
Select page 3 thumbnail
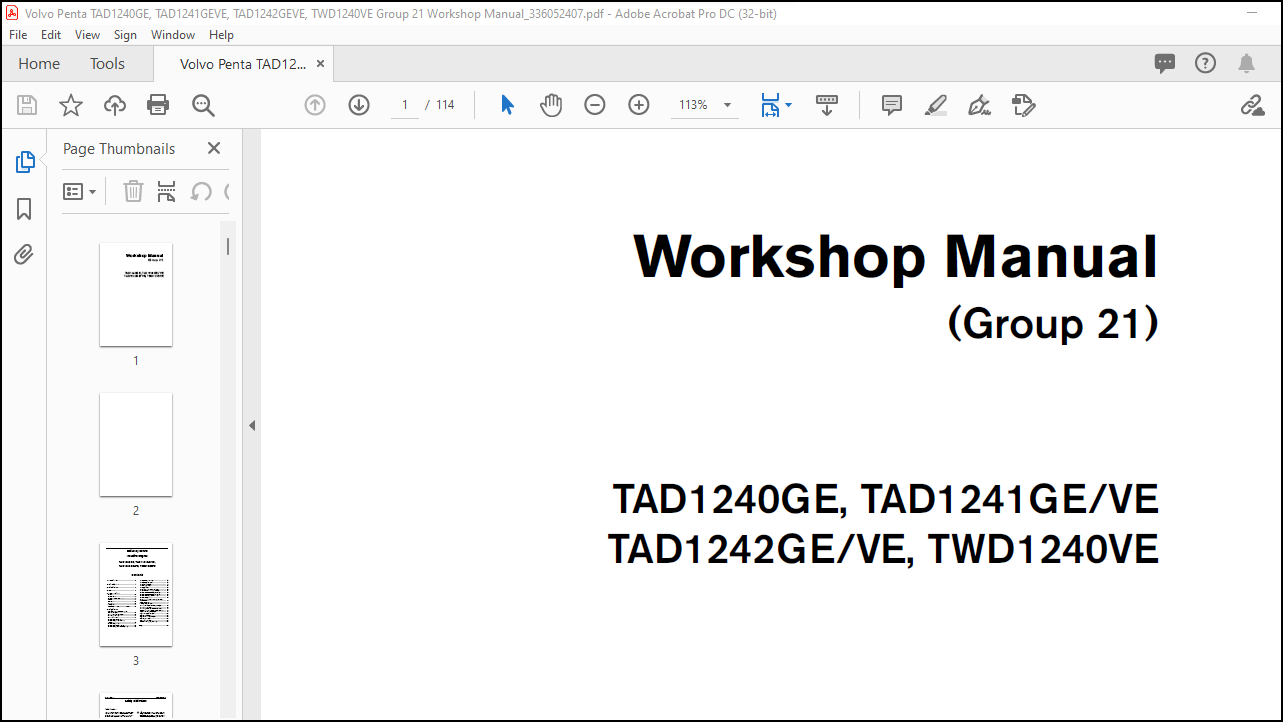coord(136,594)
